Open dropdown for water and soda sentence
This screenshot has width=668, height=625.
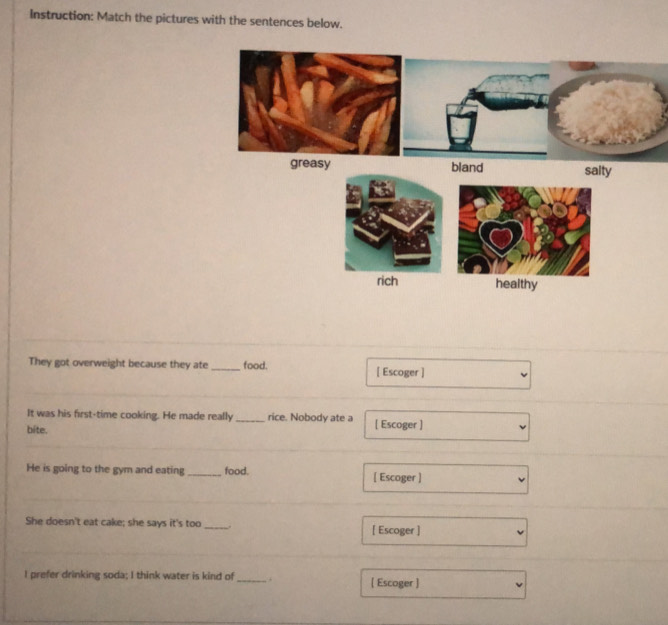click(443, 584)
